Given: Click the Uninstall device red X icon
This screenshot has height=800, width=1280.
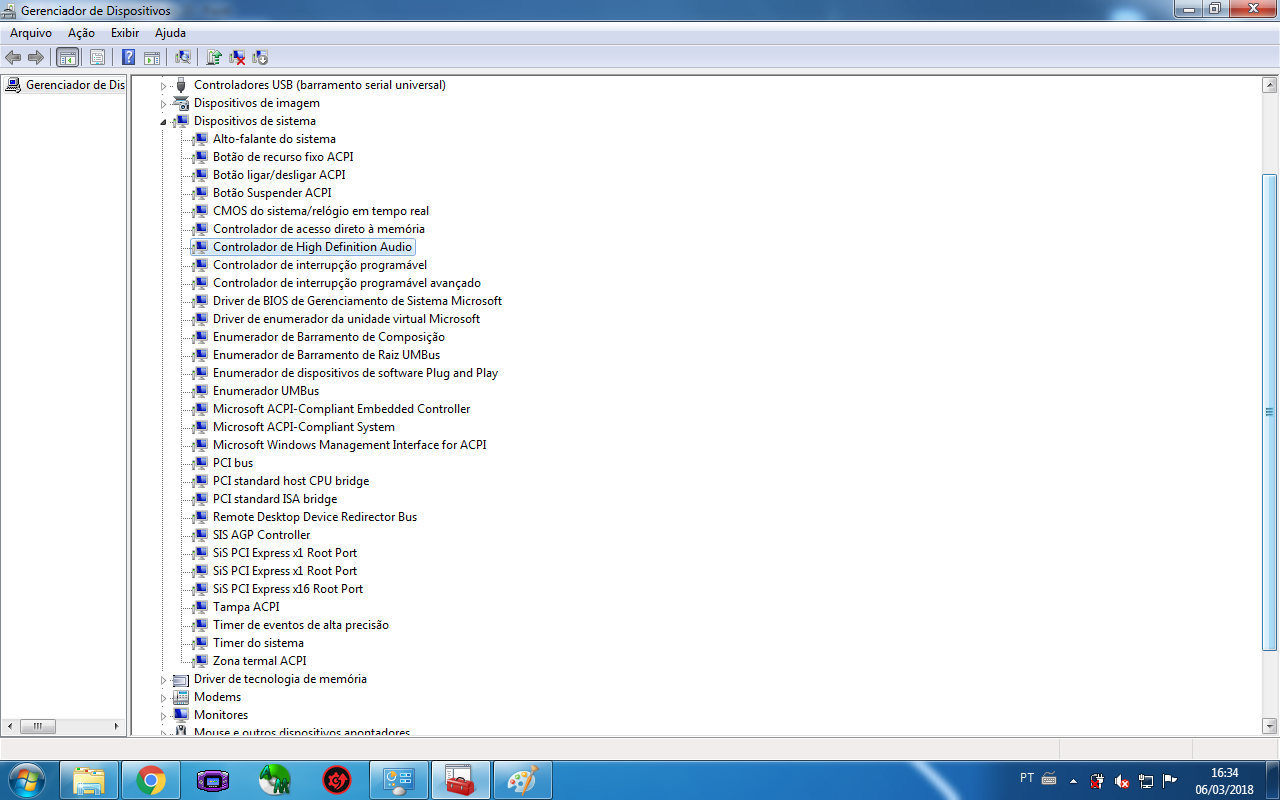Looking at the screenshot, I should (x=237, y=57).
